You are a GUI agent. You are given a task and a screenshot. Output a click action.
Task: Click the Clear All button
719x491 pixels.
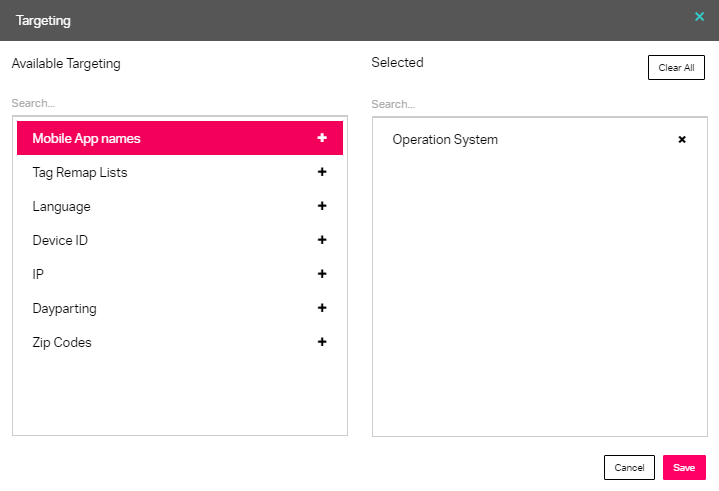tap(676, 67)
